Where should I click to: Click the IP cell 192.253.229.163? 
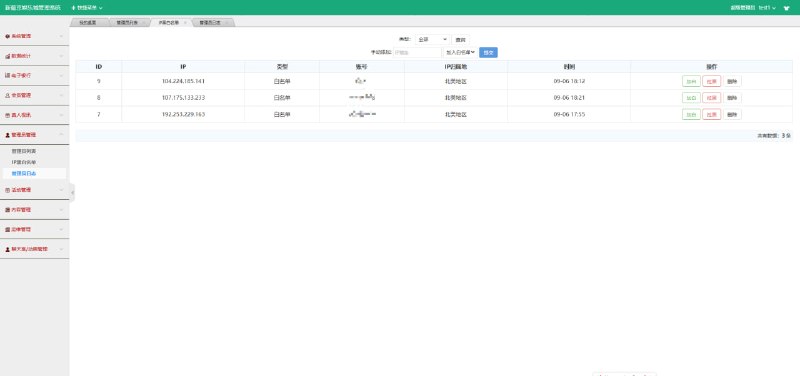coord(183,114)
